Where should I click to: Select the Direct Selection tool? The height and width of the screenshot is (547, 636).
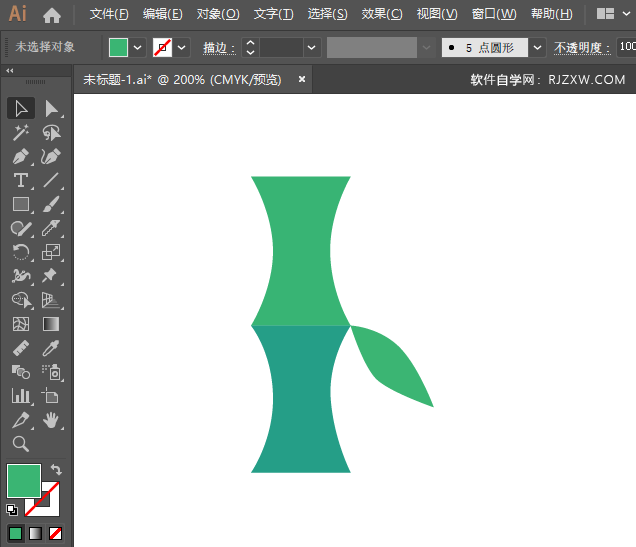(x=51, y=109)
